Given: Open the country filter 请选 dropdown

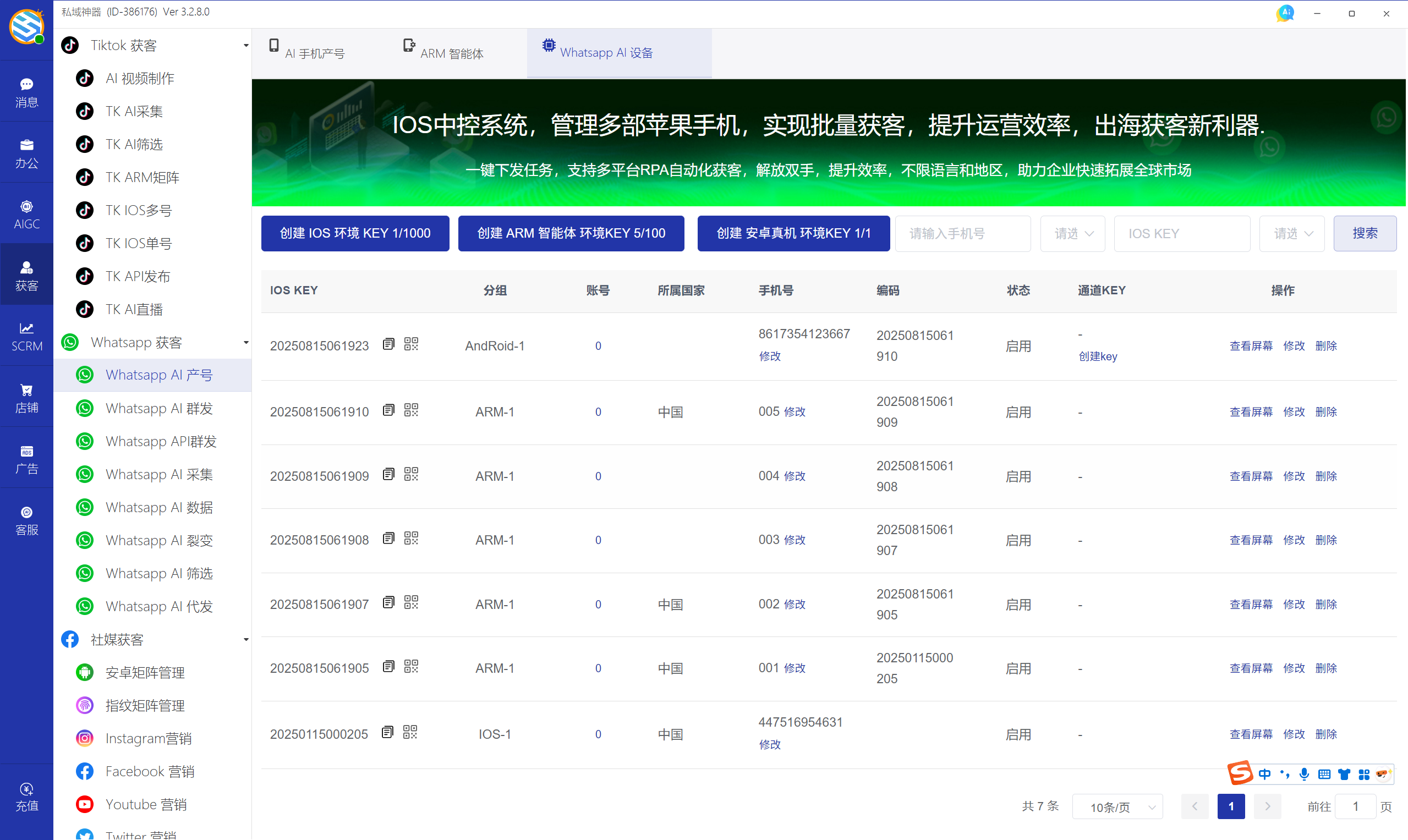Looking at the screenshot, I should (x=1072, y=233).
